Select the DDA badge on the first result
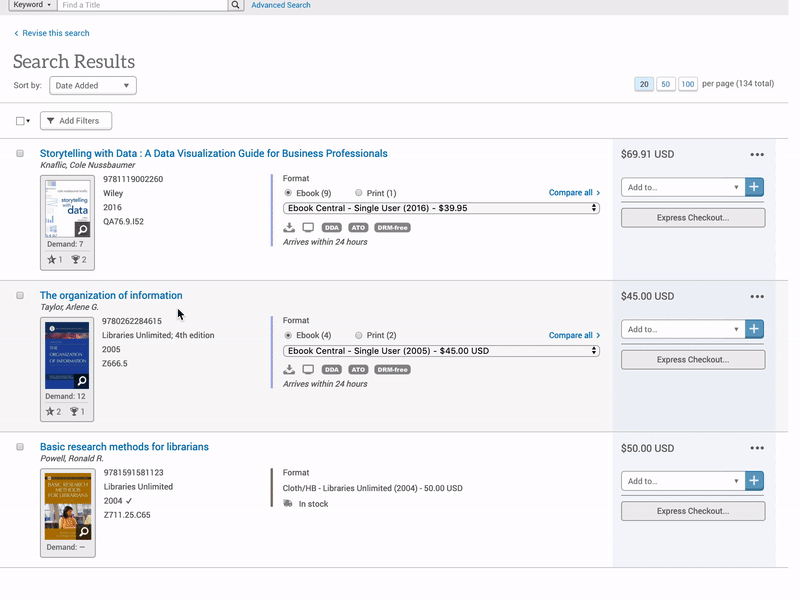 point(332,228)
